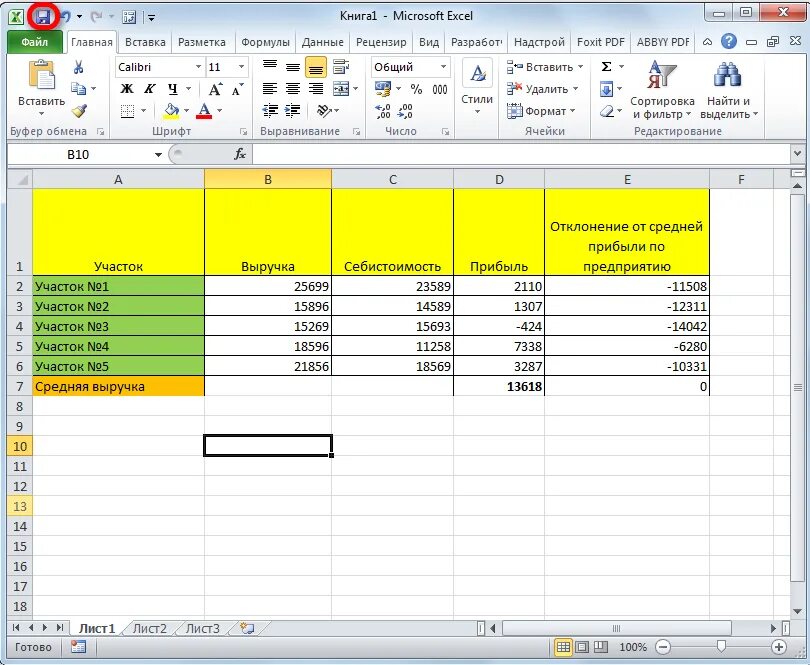Open the Шрифт dialog launcher
The image size is (810, 665).
pyautogui.click(x=243, y=132)
